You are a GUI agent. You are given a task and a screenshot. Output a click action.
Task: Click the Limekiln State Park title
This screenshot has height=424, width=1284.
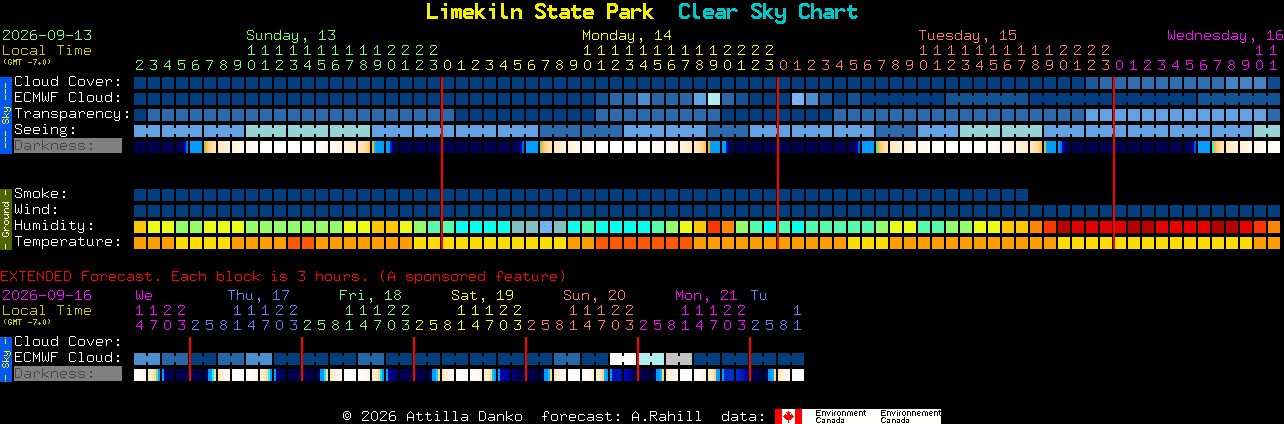[x=540, y=12]
